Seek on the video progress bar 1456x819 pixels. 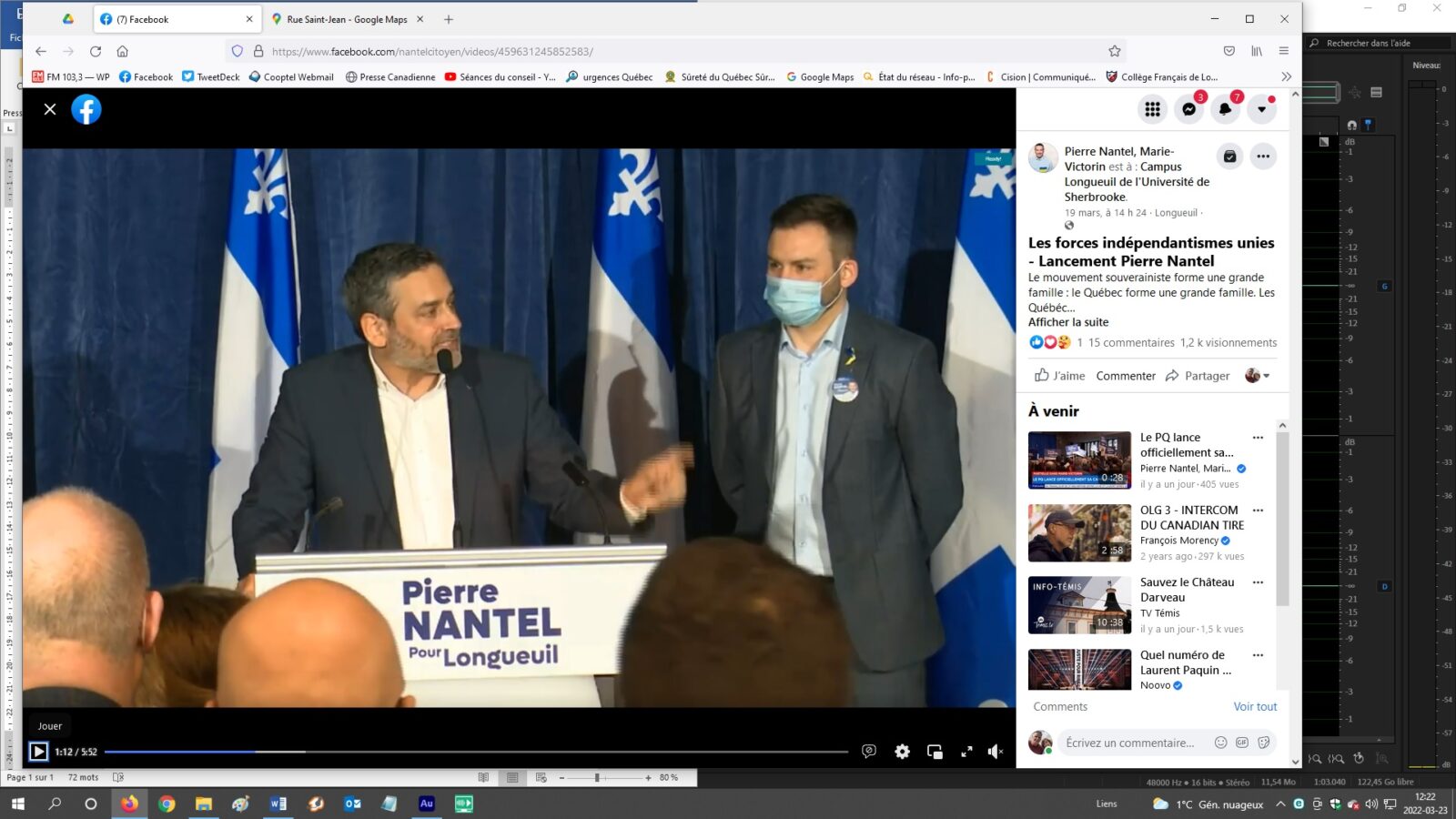pyautogui.click(x=475, y=752)
